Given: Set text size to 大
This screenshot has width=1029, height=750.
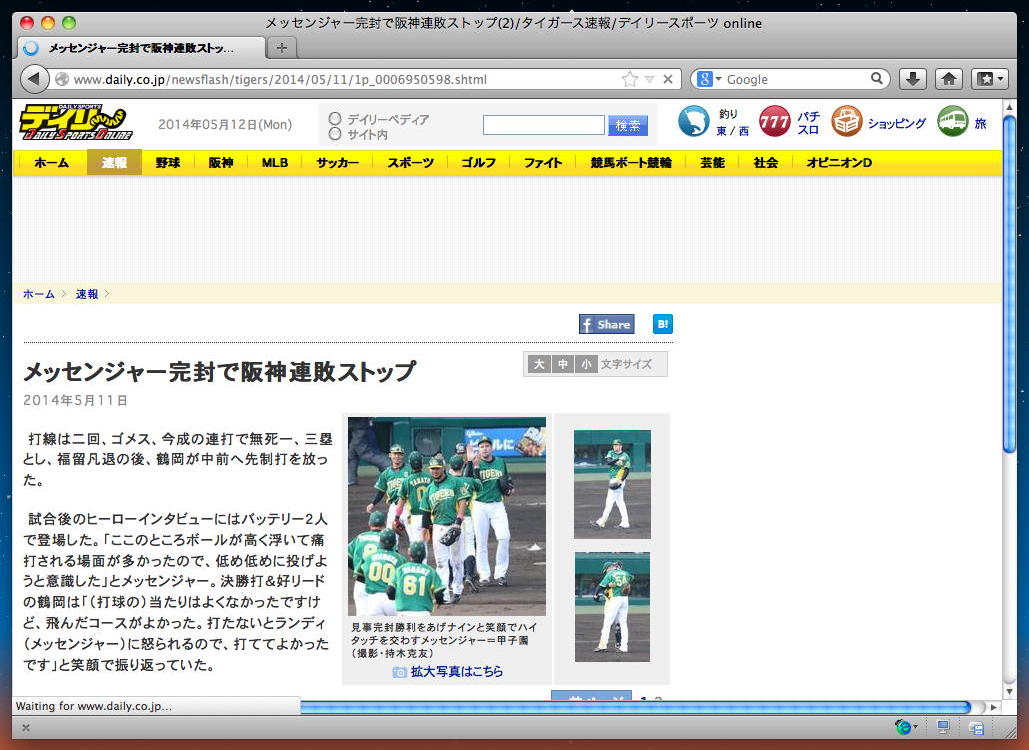Looking at the screenshot, I should (539, 364).
